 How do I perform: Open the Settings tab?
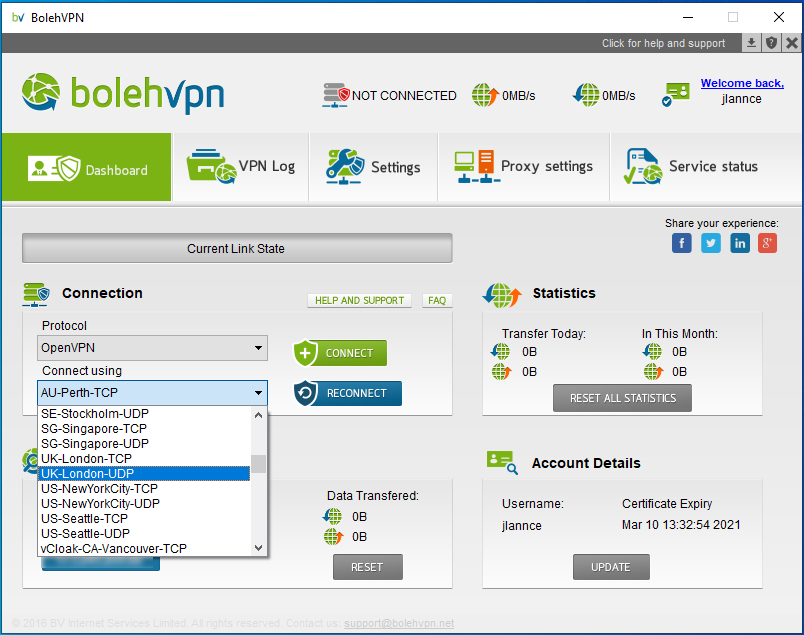click(373, 167)
